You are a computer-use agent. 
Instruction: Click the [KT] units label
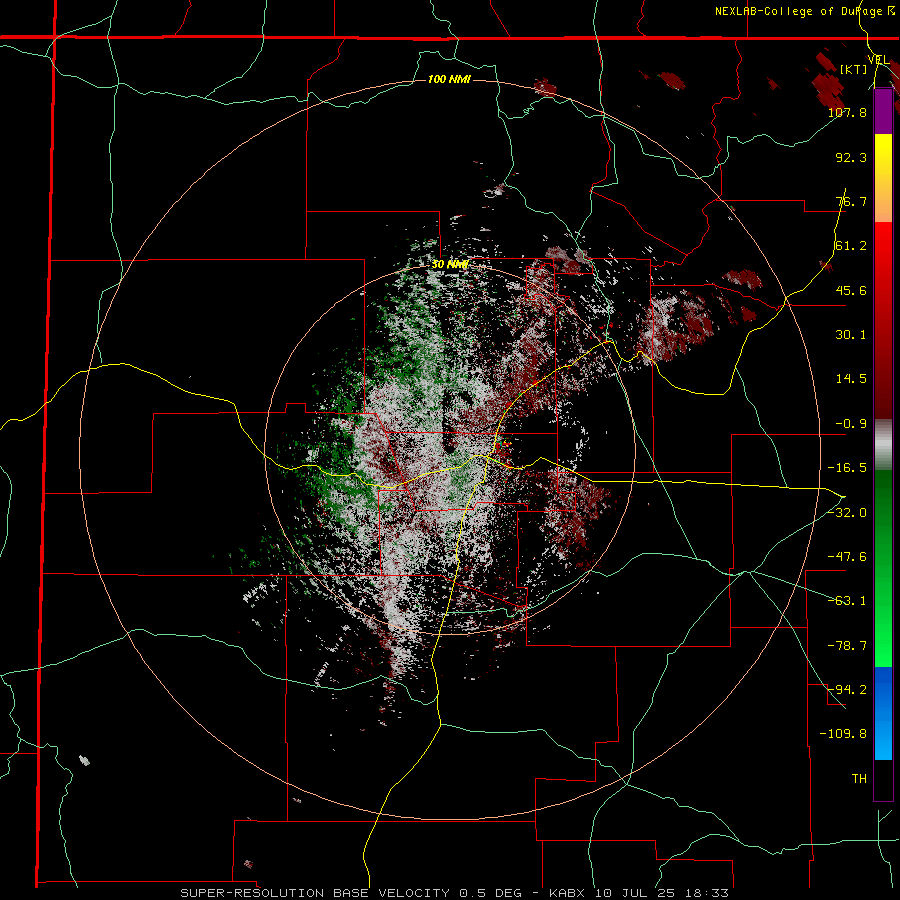tap(854, 69)
